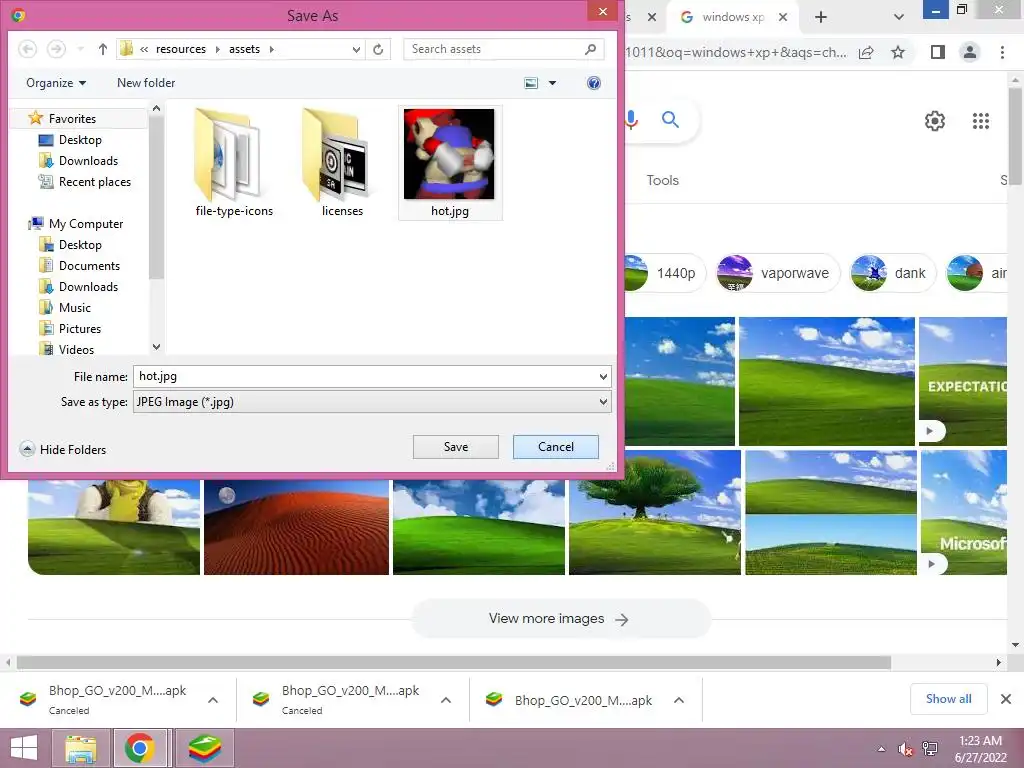
Task: Open the Save As help icon
Action: [x=594, y=83]
